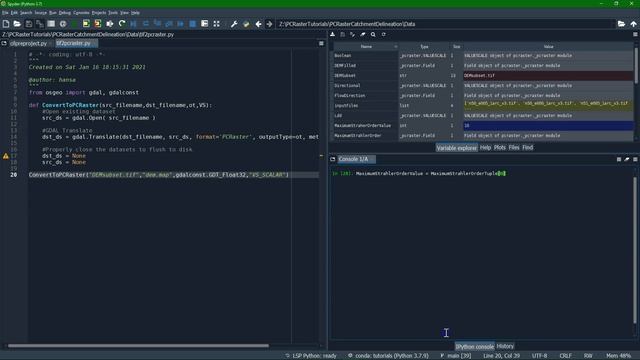Refresh the Variable explorer
This screenshot has height=360, width=640.
click(x=384, y=35)
